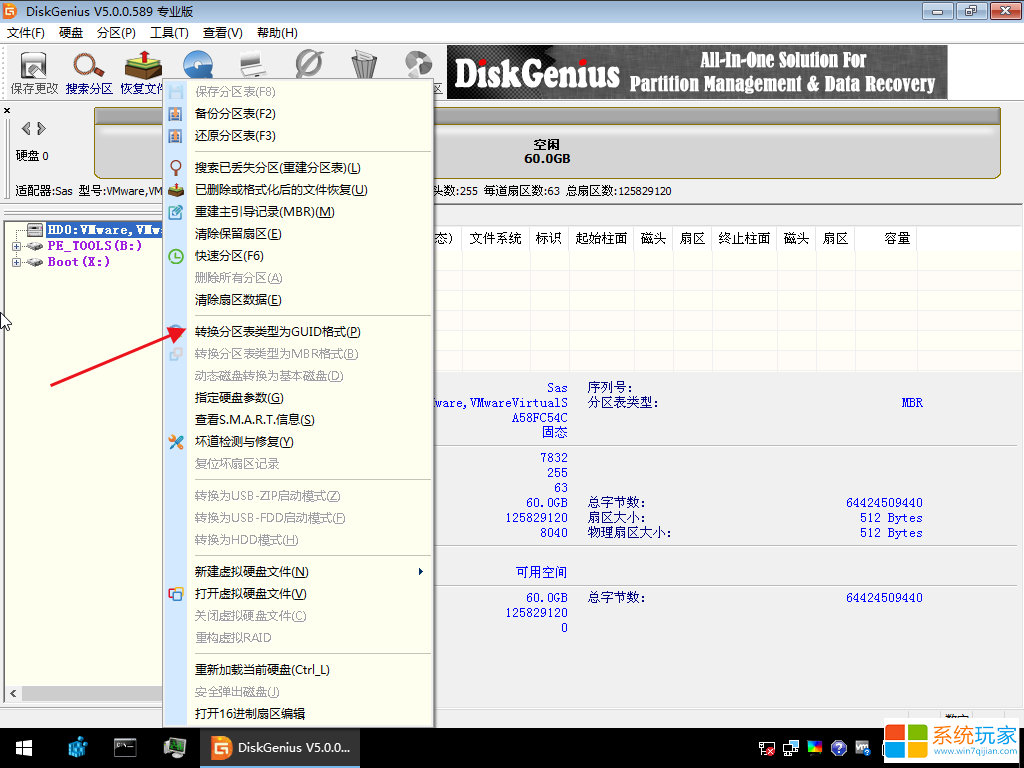
Task: Click the command prompt taskbar icon
Action: (125, 747)
